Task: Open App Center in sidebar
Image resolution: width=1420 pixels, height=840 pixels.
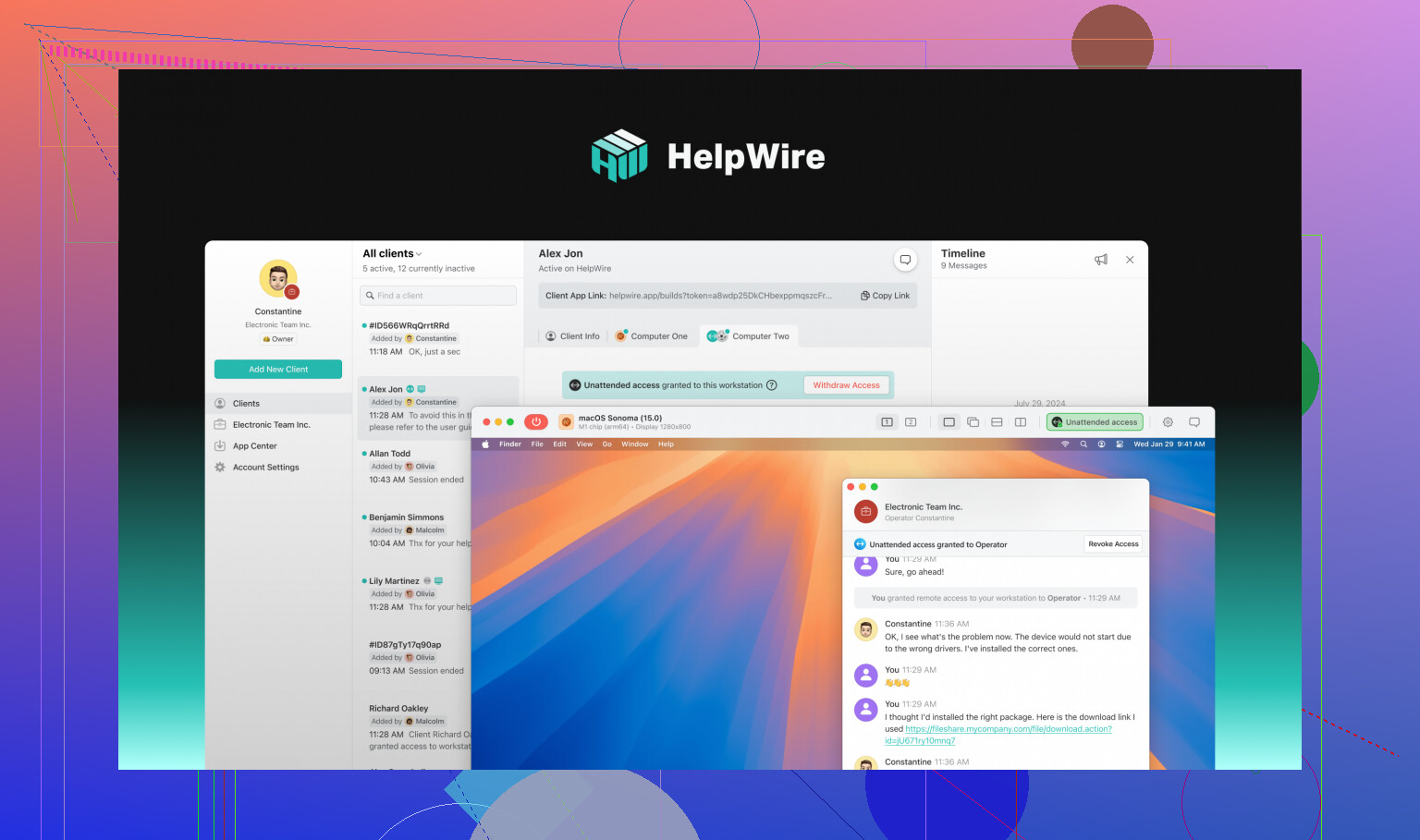Action: click(x=254, y=446)
